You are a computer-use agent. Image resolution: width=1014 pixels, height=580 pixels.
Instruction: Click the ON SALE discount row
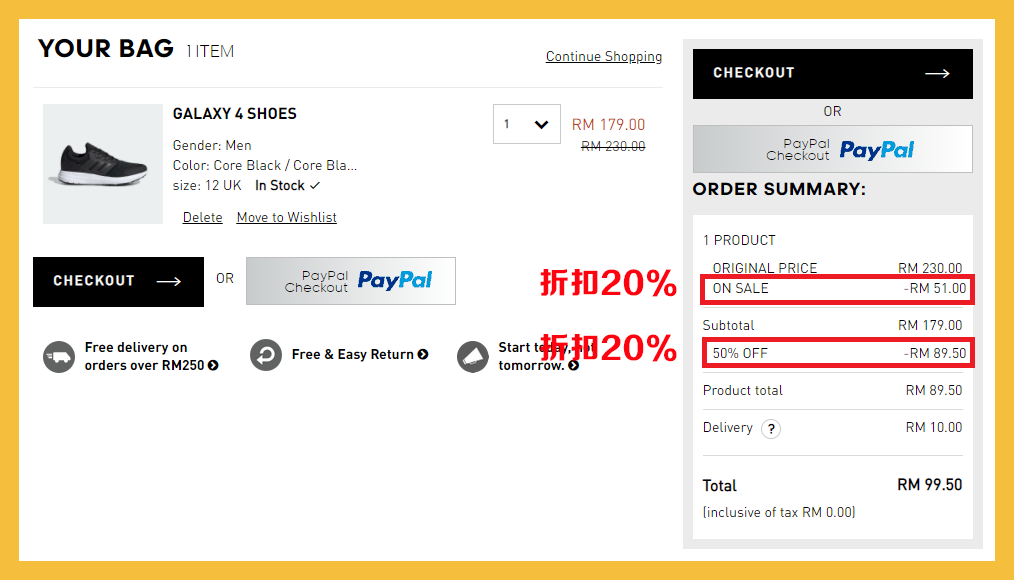[836, 289]
